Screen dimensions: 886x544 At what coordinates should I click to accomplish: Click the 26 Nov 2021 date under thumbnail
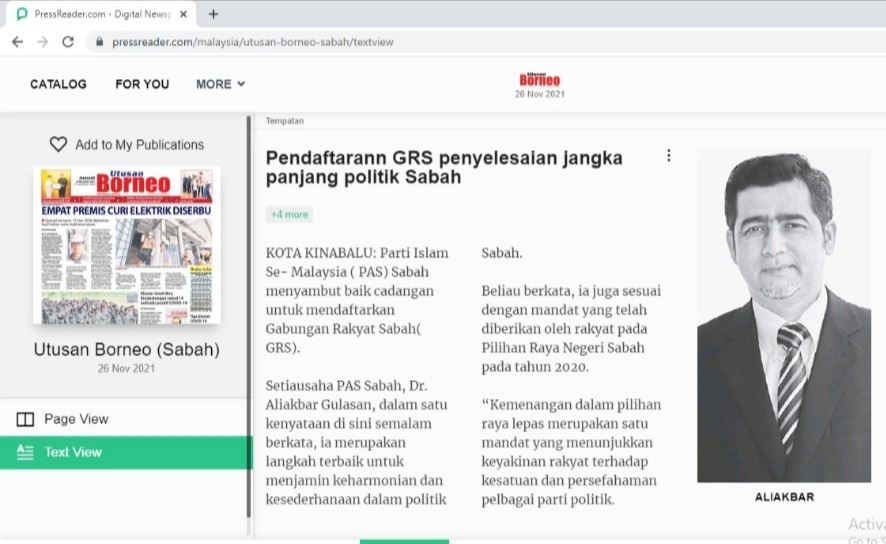126,368
